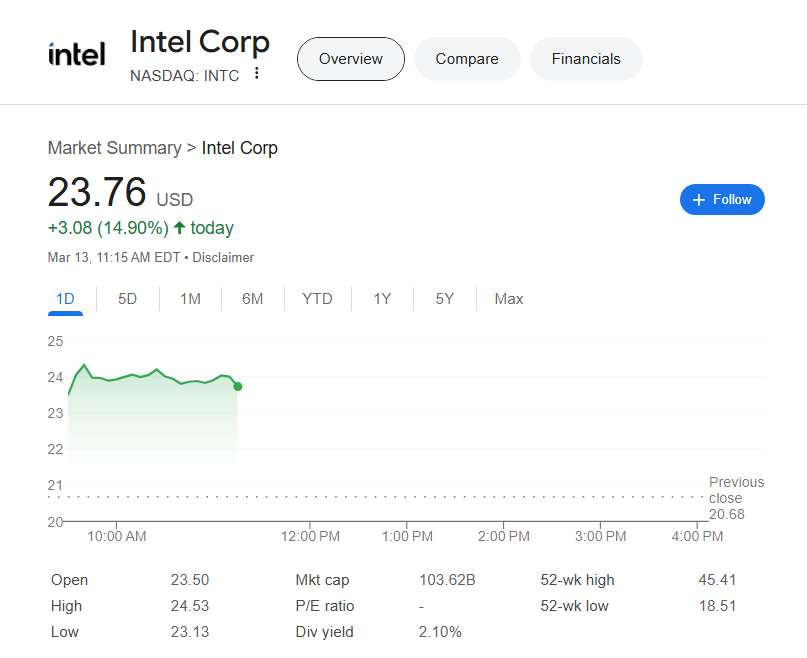Show the 1Y chart range

tap(382, 299)
